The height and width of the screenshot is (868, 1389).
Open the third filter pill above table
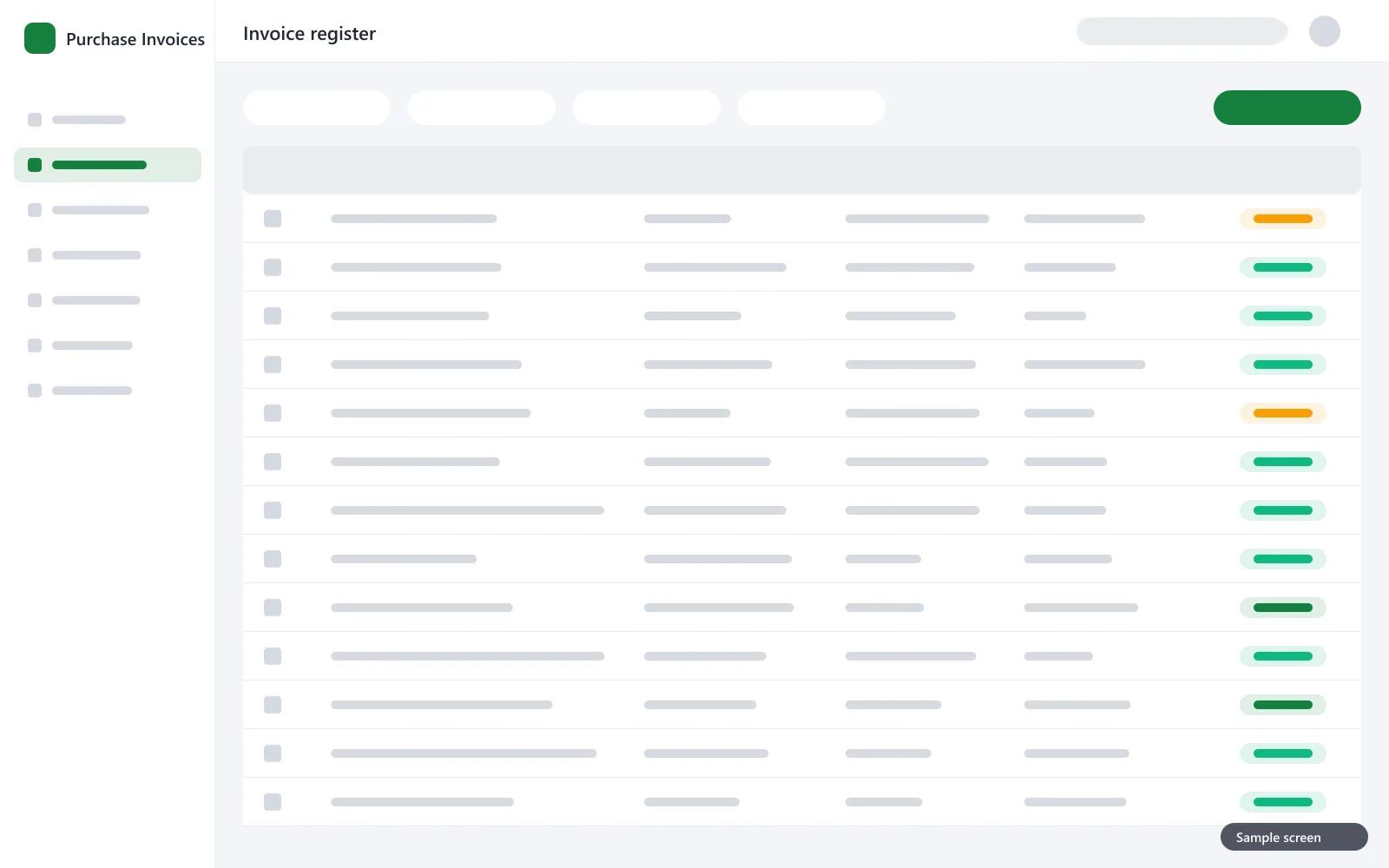647,108
